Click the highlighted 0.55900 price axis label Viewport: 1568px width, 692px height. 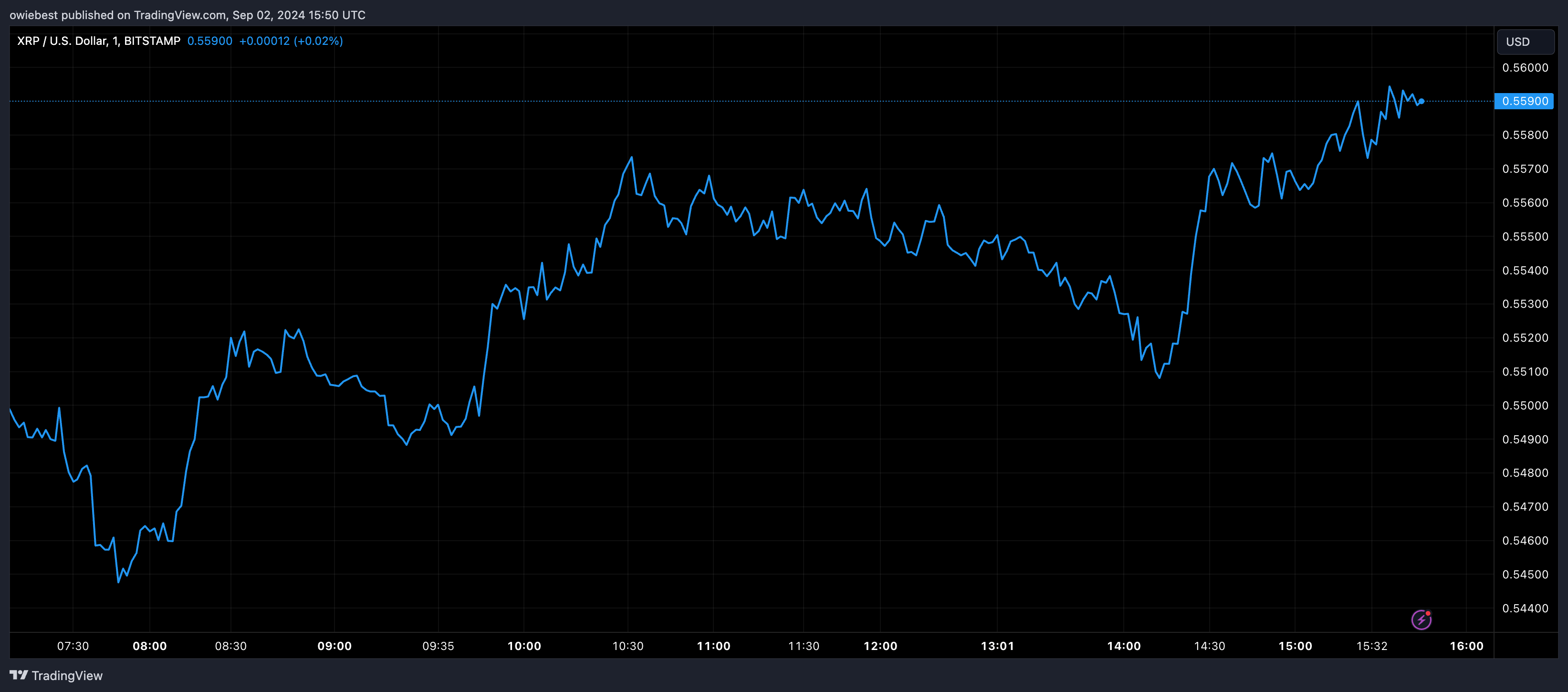point(1524,101)
